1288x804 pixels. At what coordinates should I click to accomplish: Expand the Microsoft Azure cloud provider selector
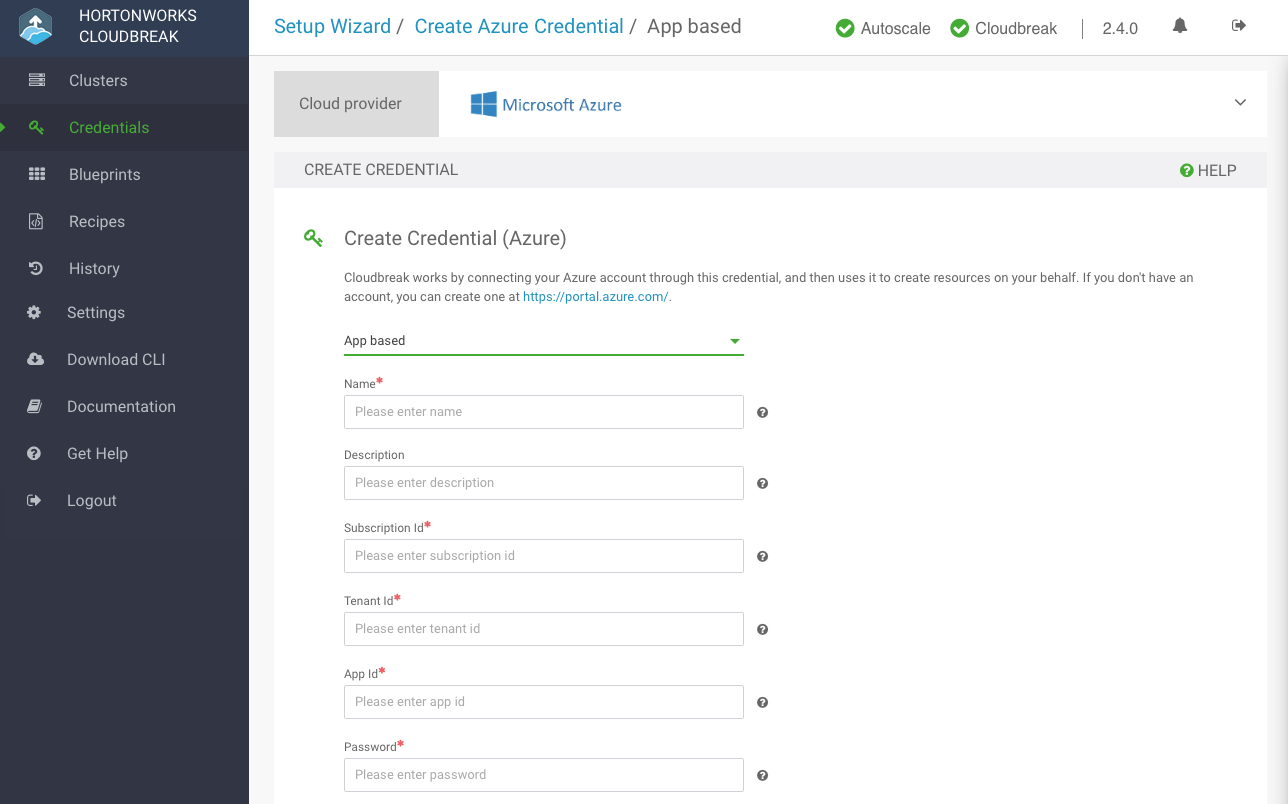[x=1240, y=103]
